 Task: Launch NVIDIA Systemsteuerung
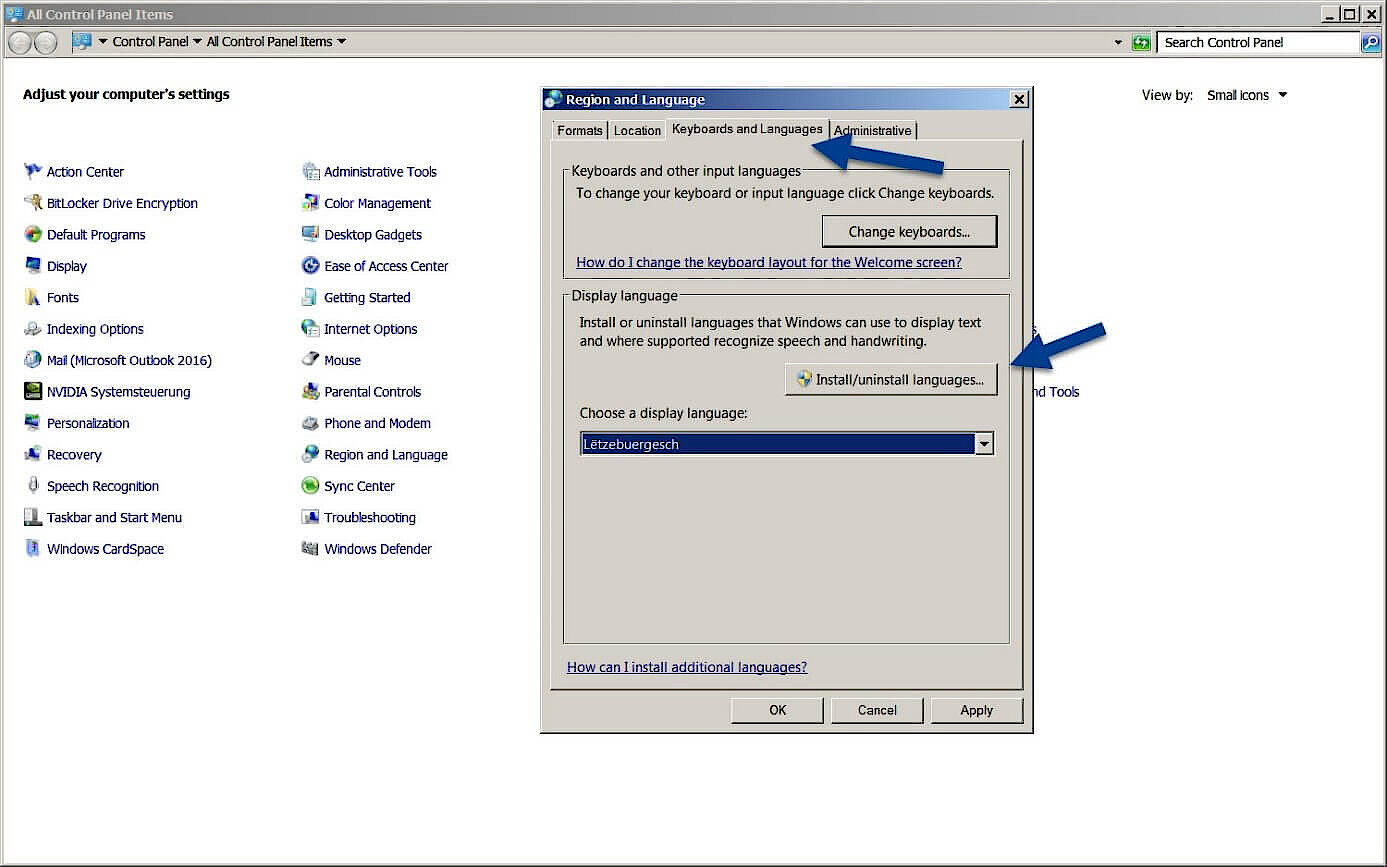click(x=118, y=391)
